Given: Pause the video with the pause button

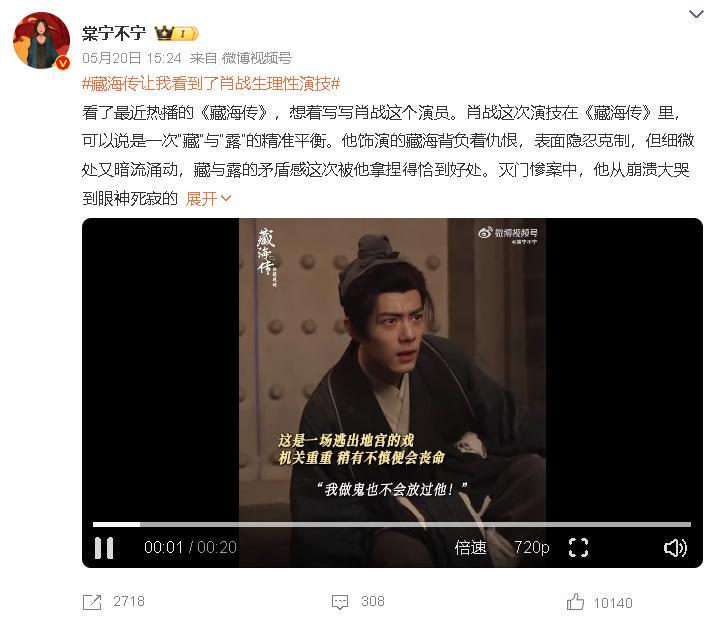Looking at the screenshot, I should pyautogui.click(x=104, y=548).
